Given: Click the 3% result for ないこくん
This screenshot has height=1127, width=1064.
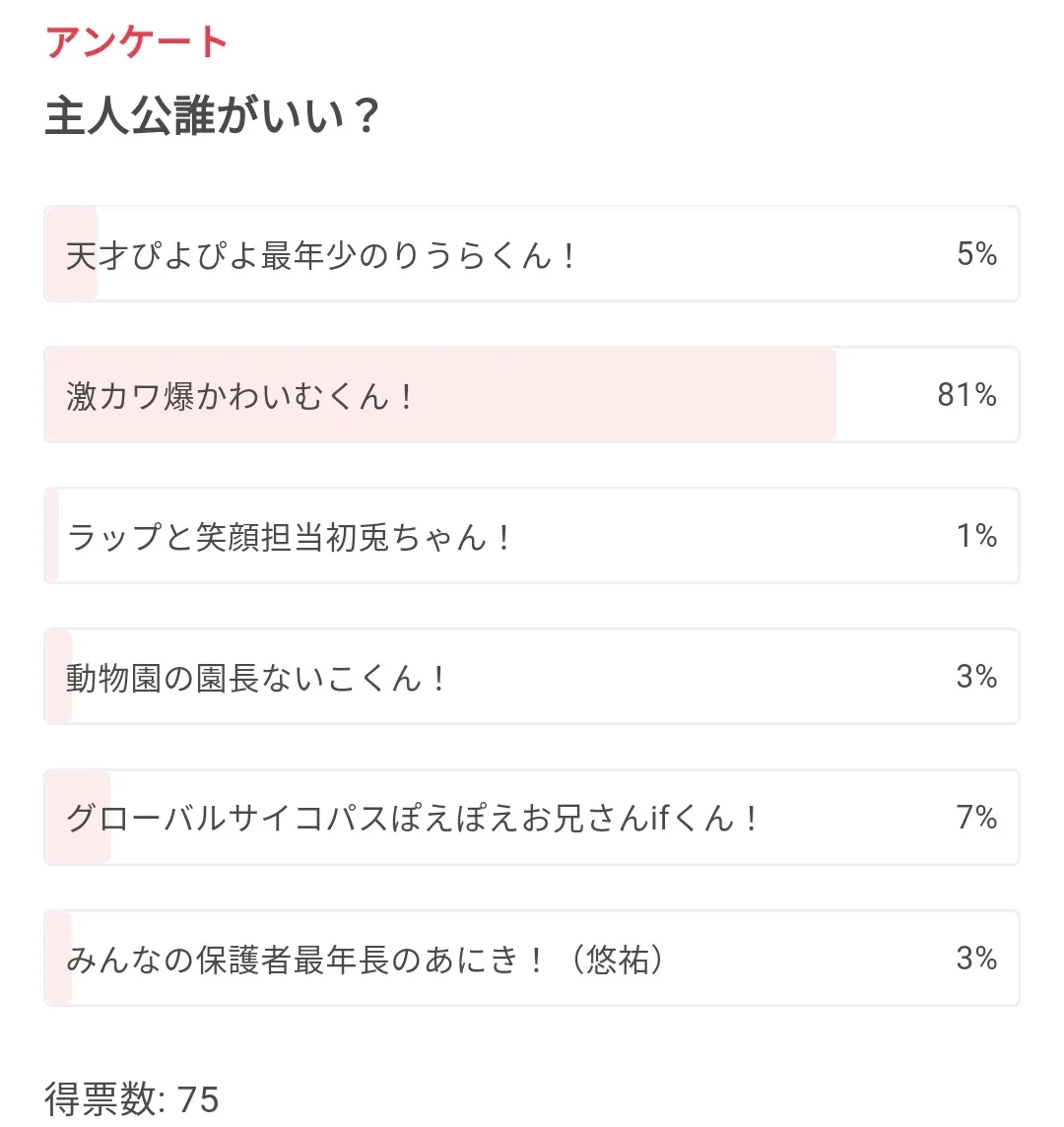Looking at the screenshot, I should coord(976,677).
